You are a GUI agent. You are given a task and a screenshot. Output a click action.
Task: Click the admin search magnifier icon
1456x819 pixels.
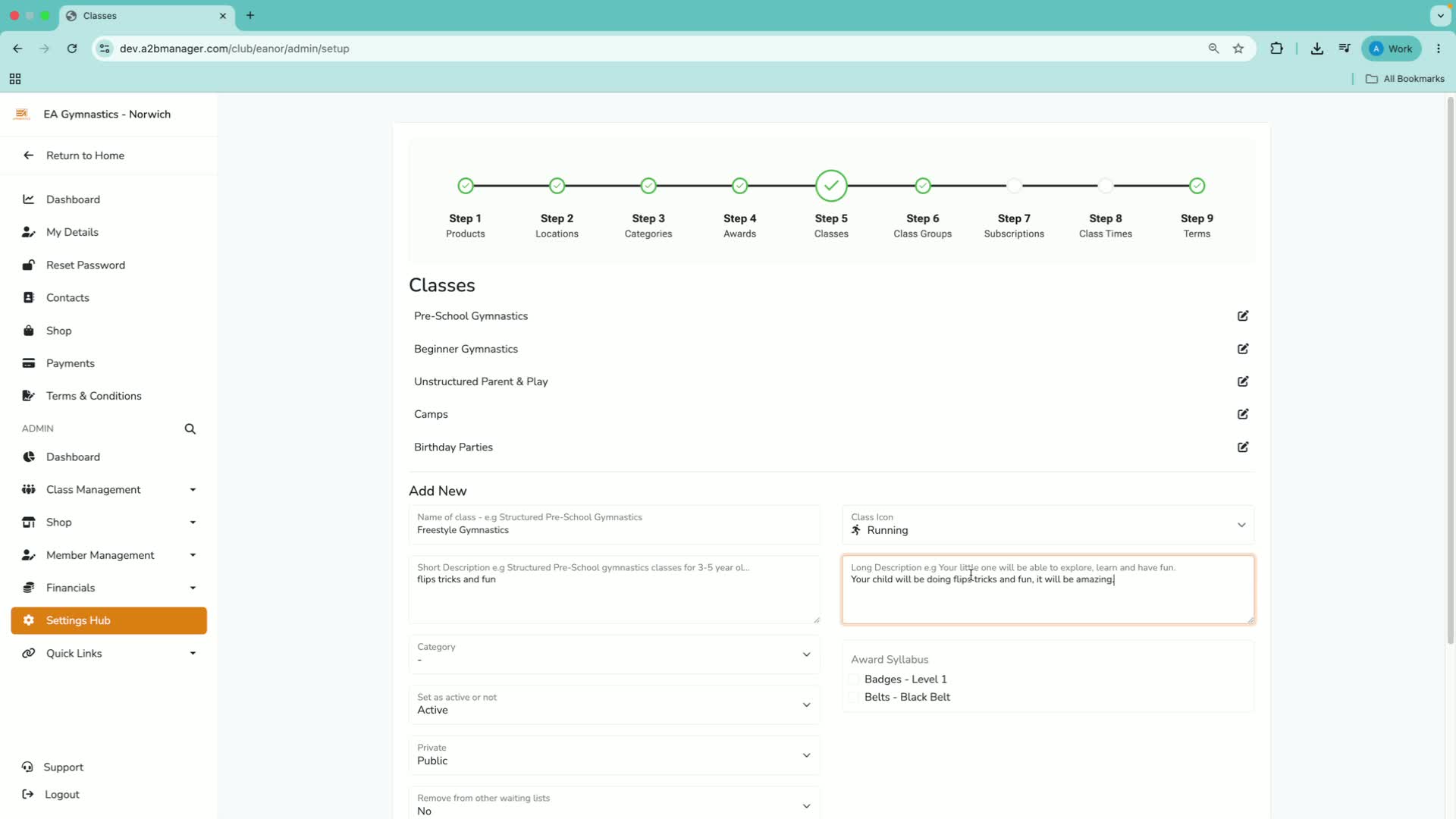(x=190, y=429)
